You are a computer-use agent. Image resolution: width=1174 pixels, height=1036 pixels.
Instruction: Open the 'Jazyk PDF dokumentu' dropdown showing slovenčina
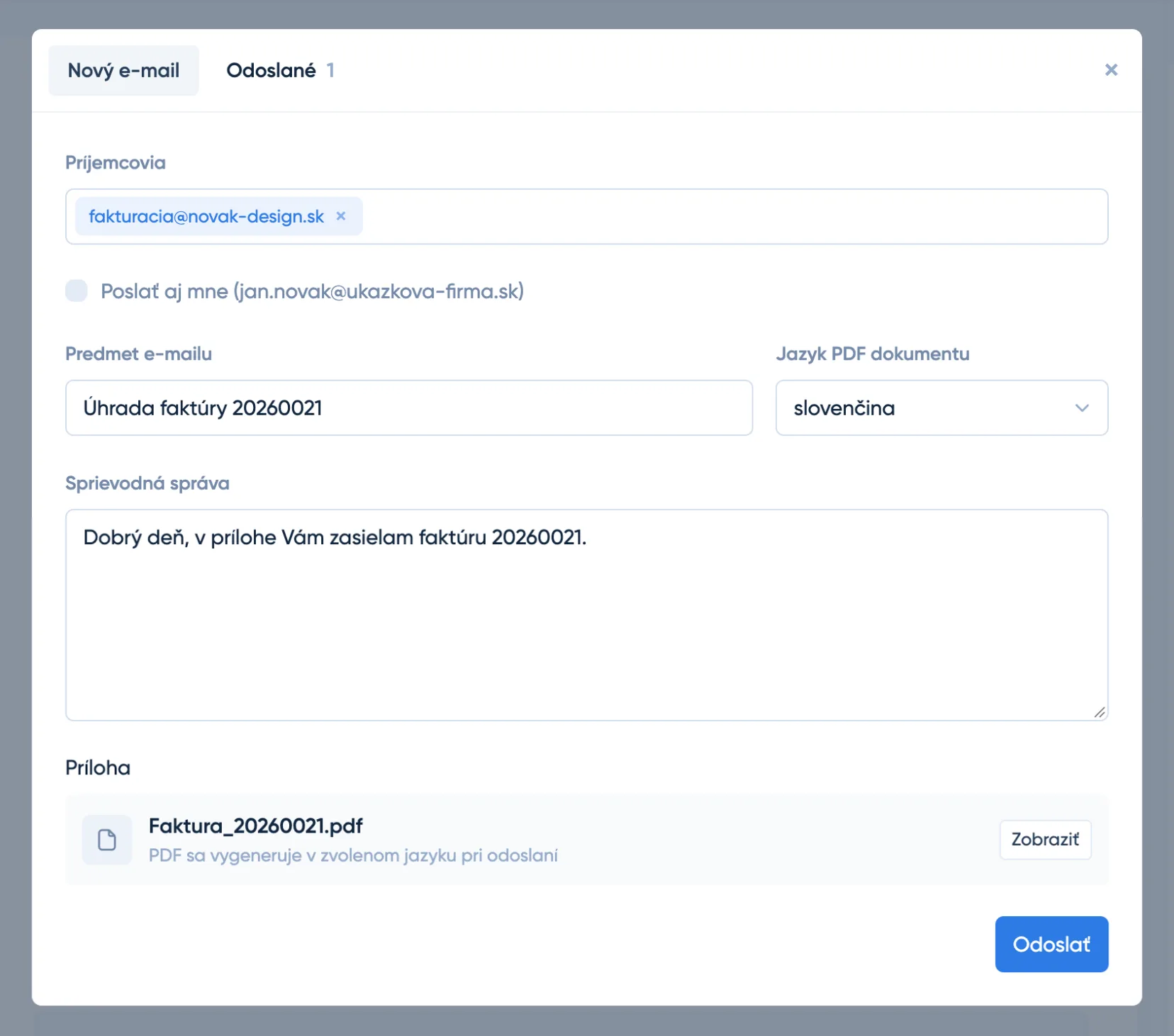tap(941, 407)
